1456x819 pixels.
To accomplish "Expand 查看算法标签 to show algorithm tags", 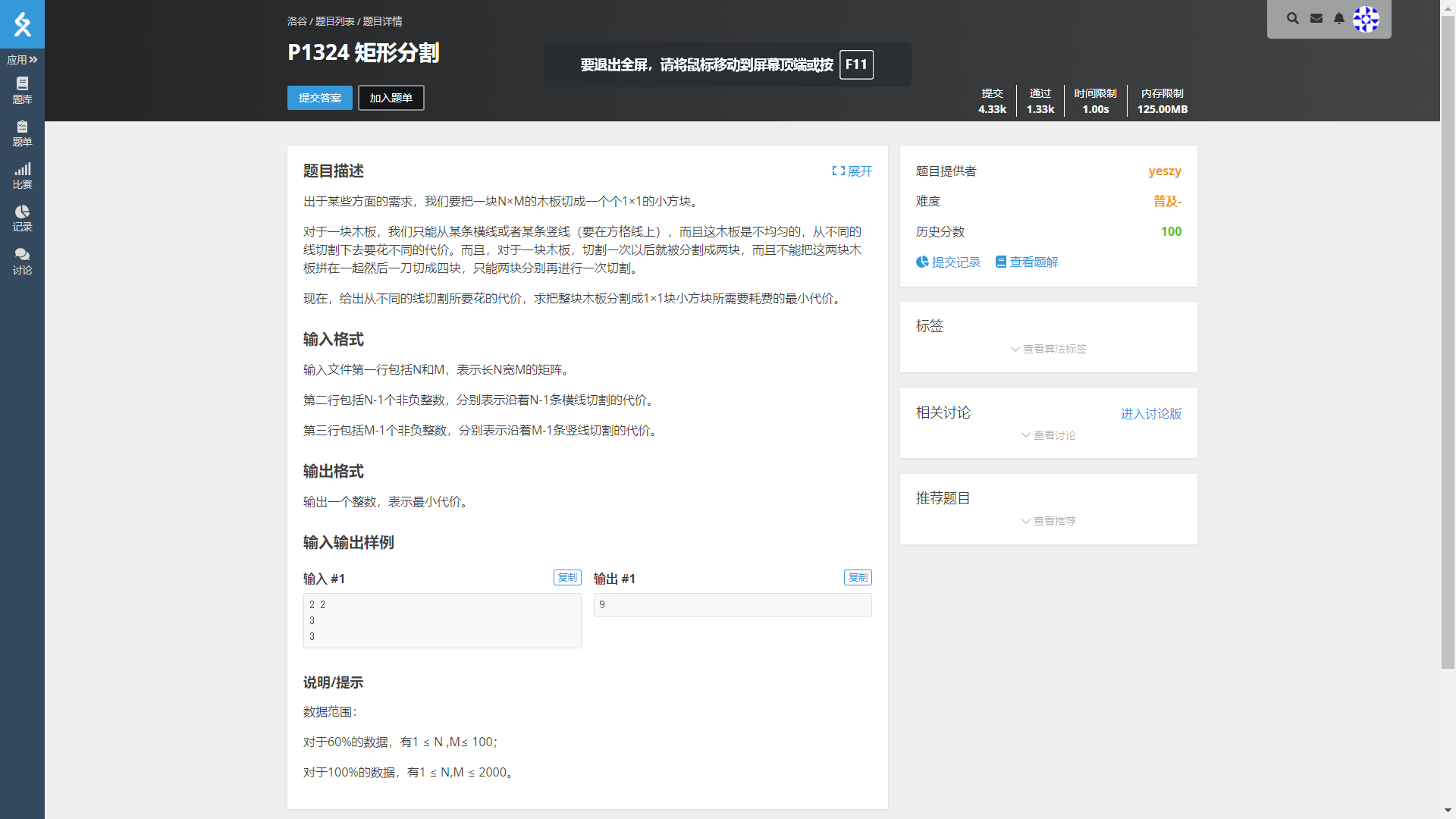I will tap(1048, 349).
